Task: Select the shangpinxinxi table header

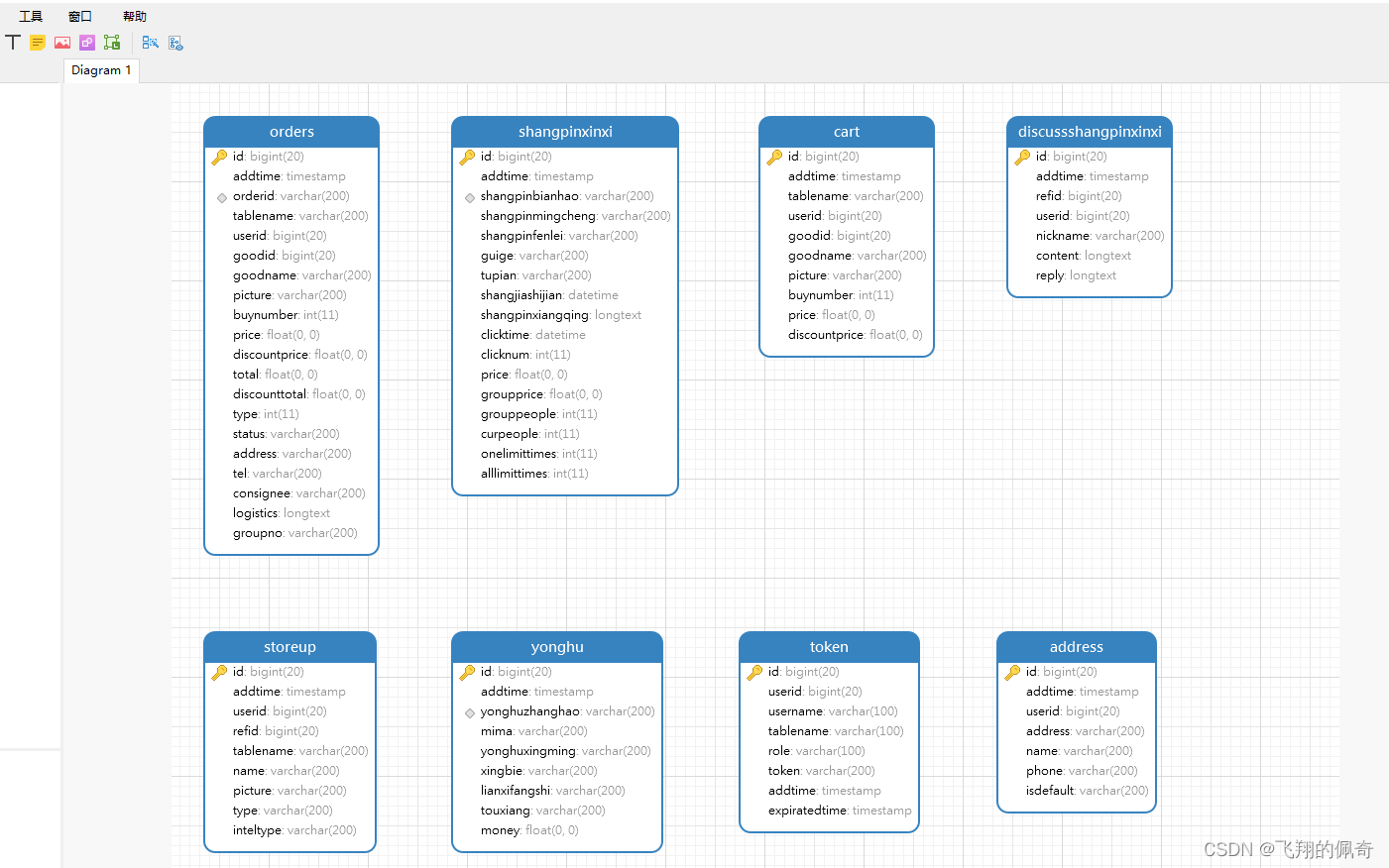Action: click(x=565, y=132)
